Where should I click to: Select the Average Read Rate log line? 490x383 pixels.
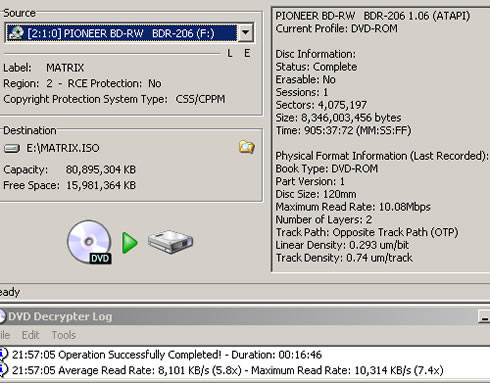pos(228,370)
